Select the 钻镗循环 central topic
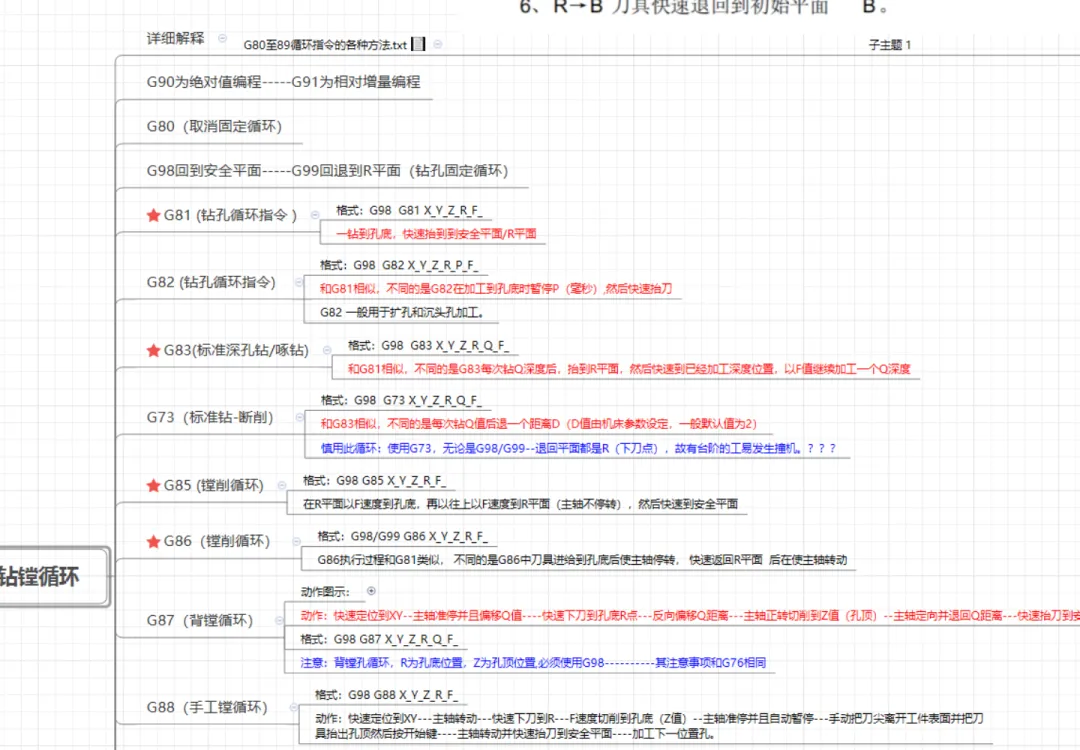The image size is (1080, 750). coord(52,576)
